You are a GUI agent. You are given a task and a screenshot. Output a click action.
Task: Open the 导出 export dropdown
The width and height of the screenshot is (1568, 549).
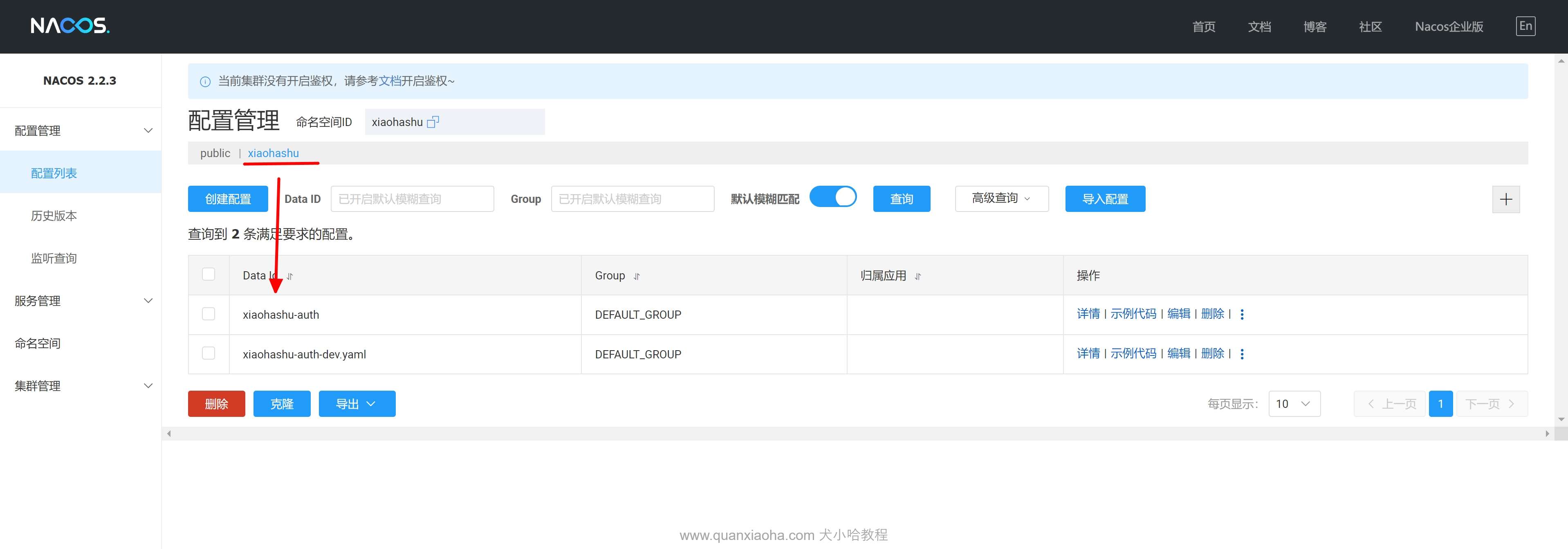[357, 404]
